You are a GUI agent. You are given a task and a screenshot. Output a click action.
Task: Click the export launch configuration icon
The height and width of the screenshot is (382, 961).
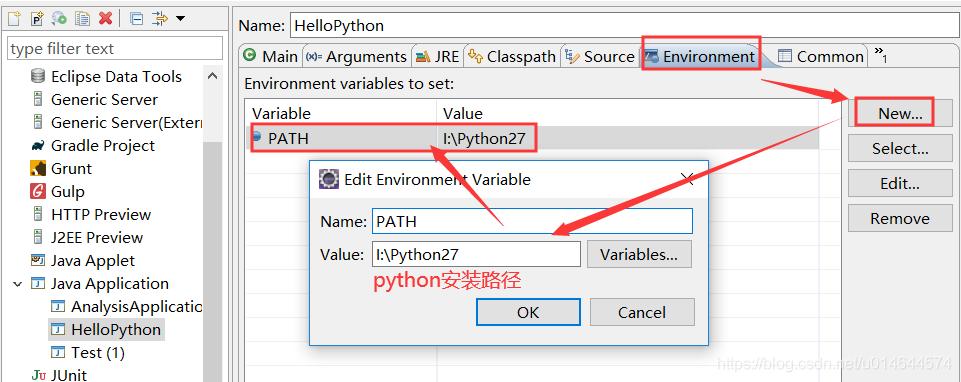pyautogui.click(x=59, y=18)
